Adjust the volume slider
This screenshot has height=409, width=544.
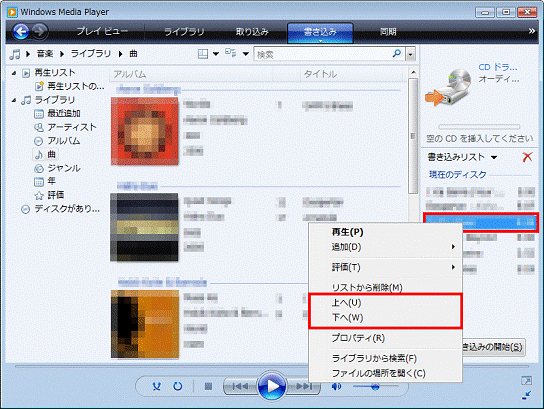click(x=375, y=386)
